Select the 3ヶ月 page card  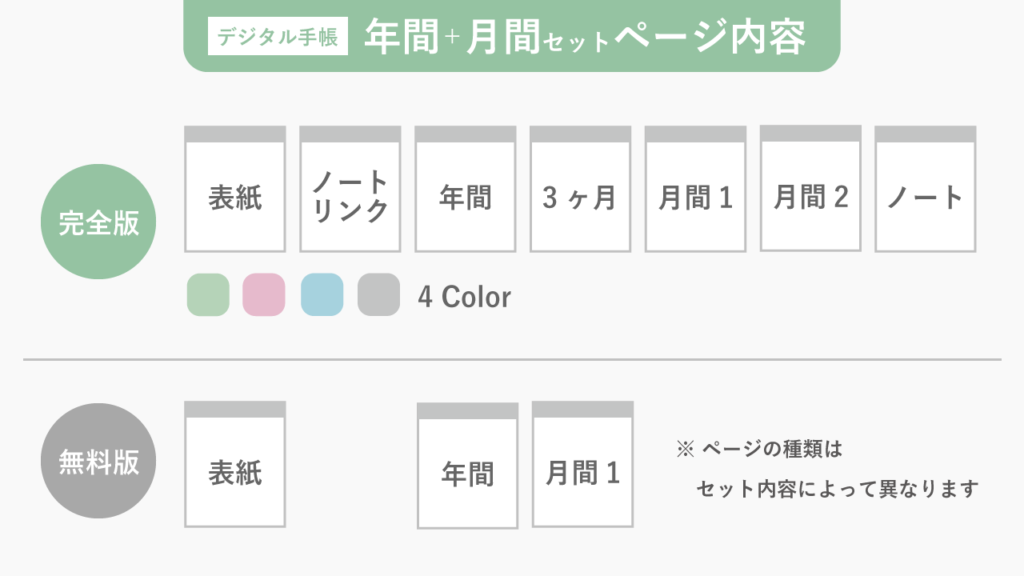pyautogui.click(x=580, y=189)
